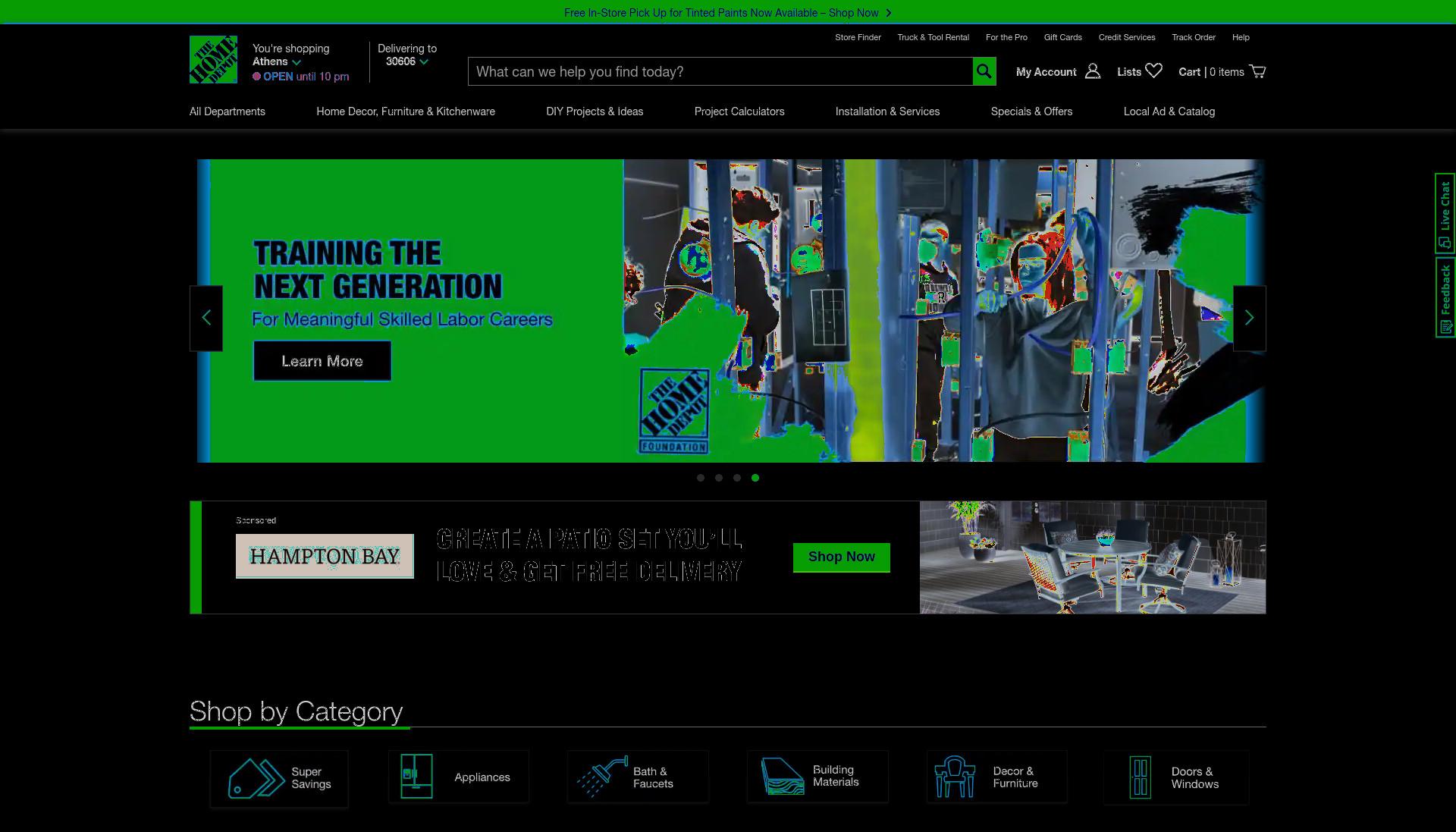Click Home Depot Foundation logo in banner

coord(674,411)
